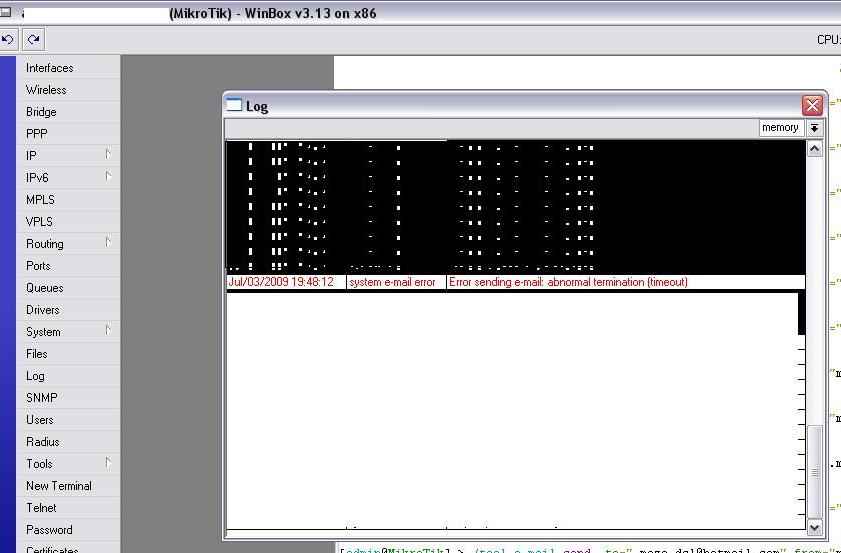Expand the IPv6 submenu
Image resolution: width=841 pixels, height=553 pixels.
click(68, 178)
